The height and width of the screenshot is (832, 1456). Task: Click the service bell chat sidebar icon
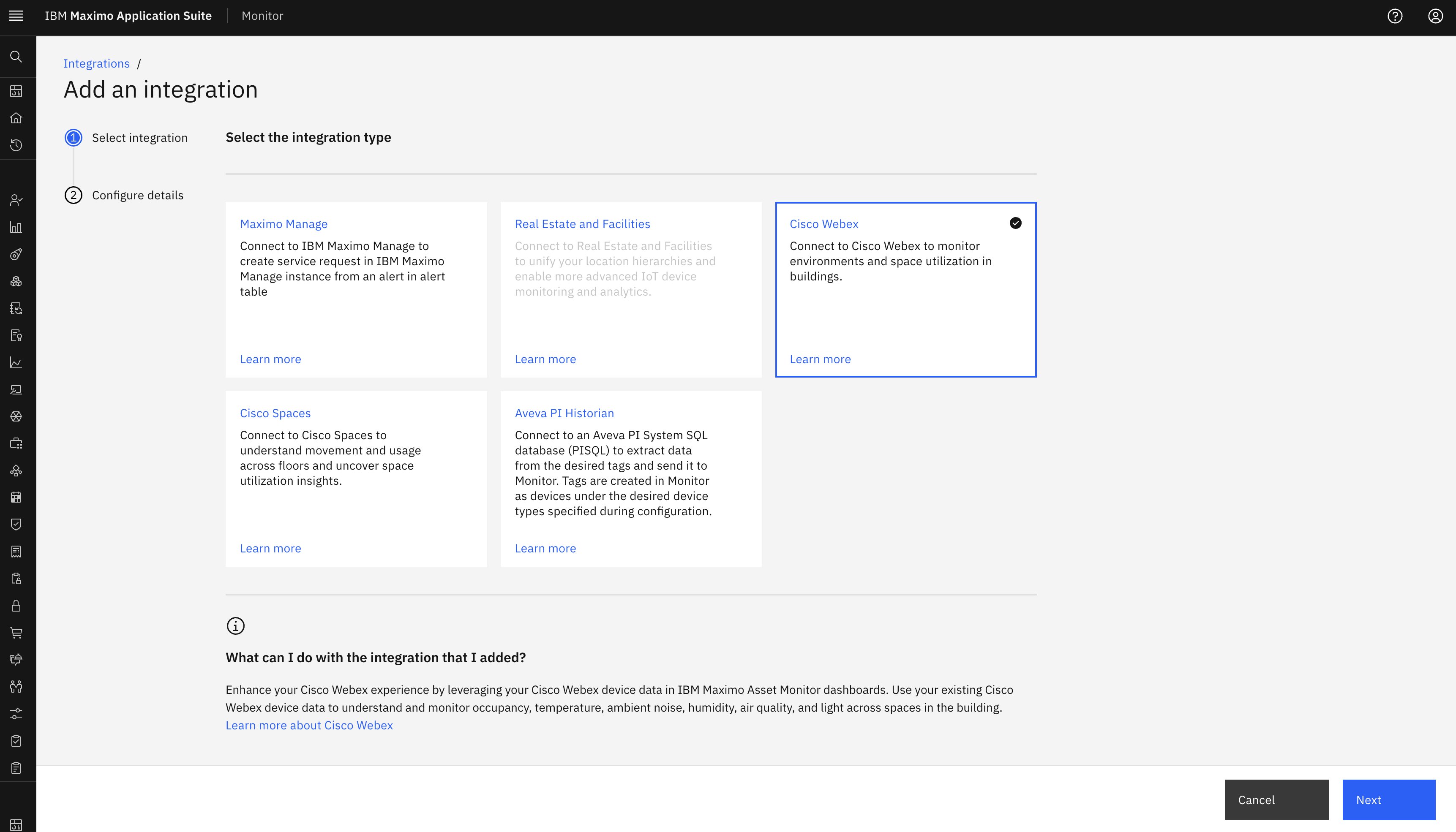click(16, 659)
